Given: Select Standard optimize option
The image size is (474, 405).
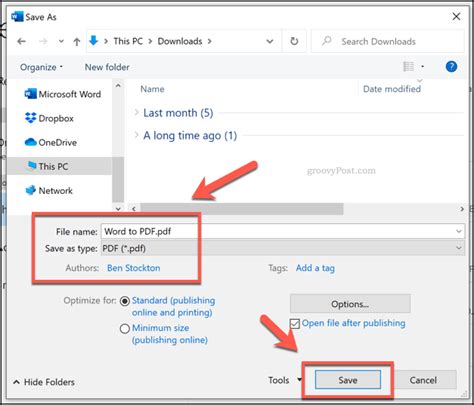Looking at the screenshot, I should click(125, 301).
